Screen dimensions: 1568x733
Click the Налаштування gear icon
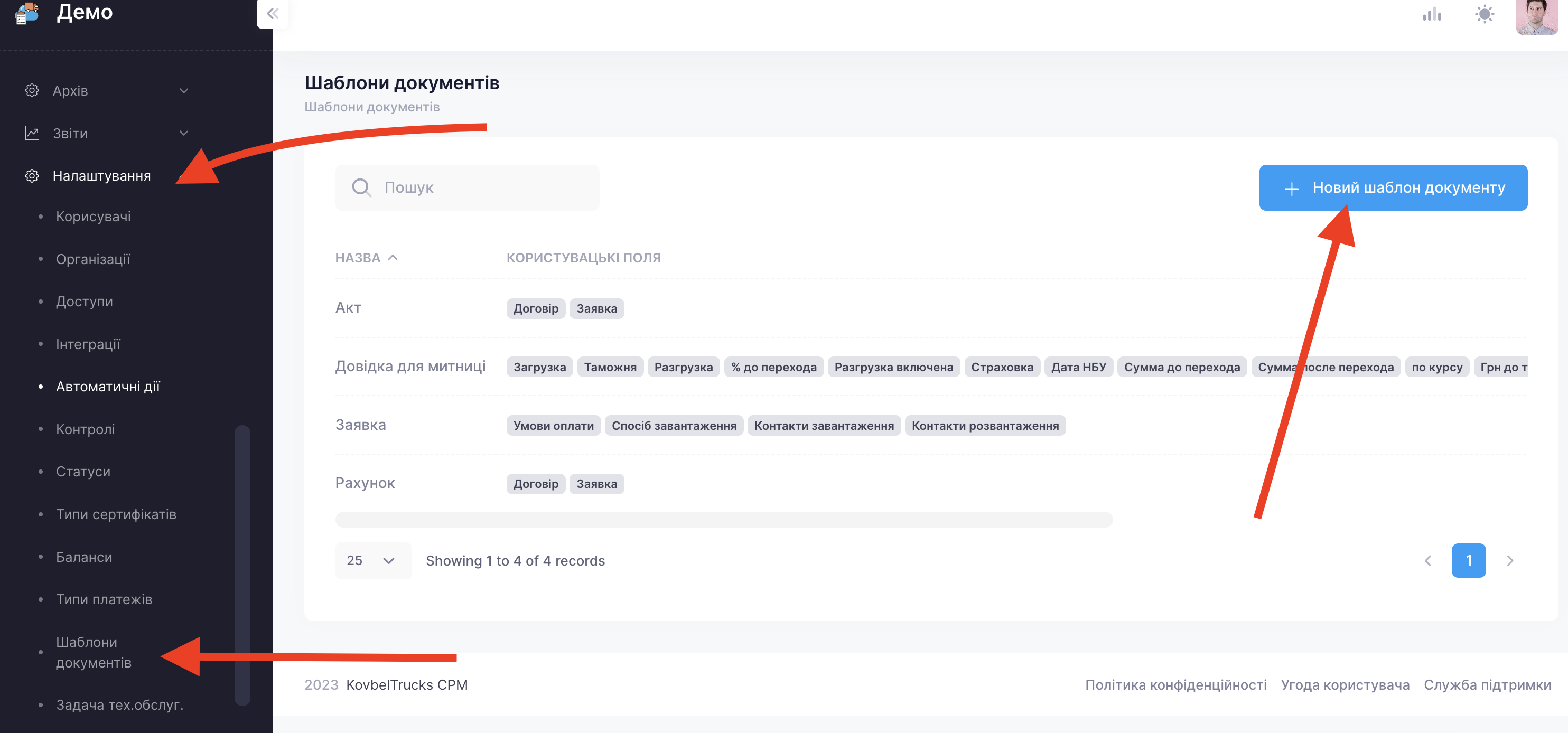32,176
